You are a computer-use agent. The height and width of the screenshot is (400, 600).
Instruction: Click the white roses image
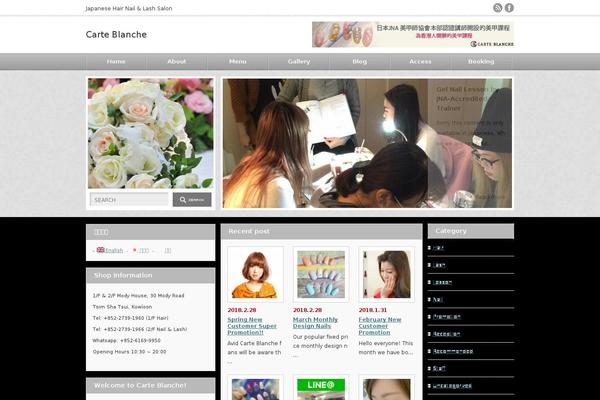click(x=151, y=133)
